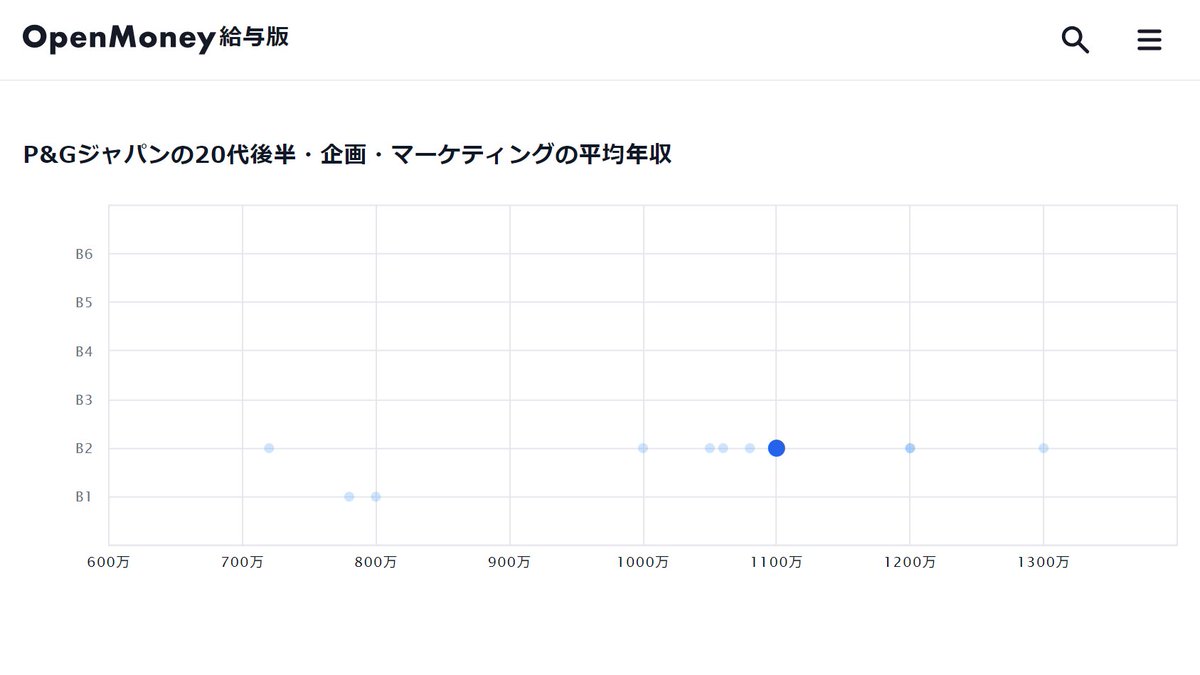Click the 800万 x-axis label
Screen dimensions: 1200x675
[376, 563]
